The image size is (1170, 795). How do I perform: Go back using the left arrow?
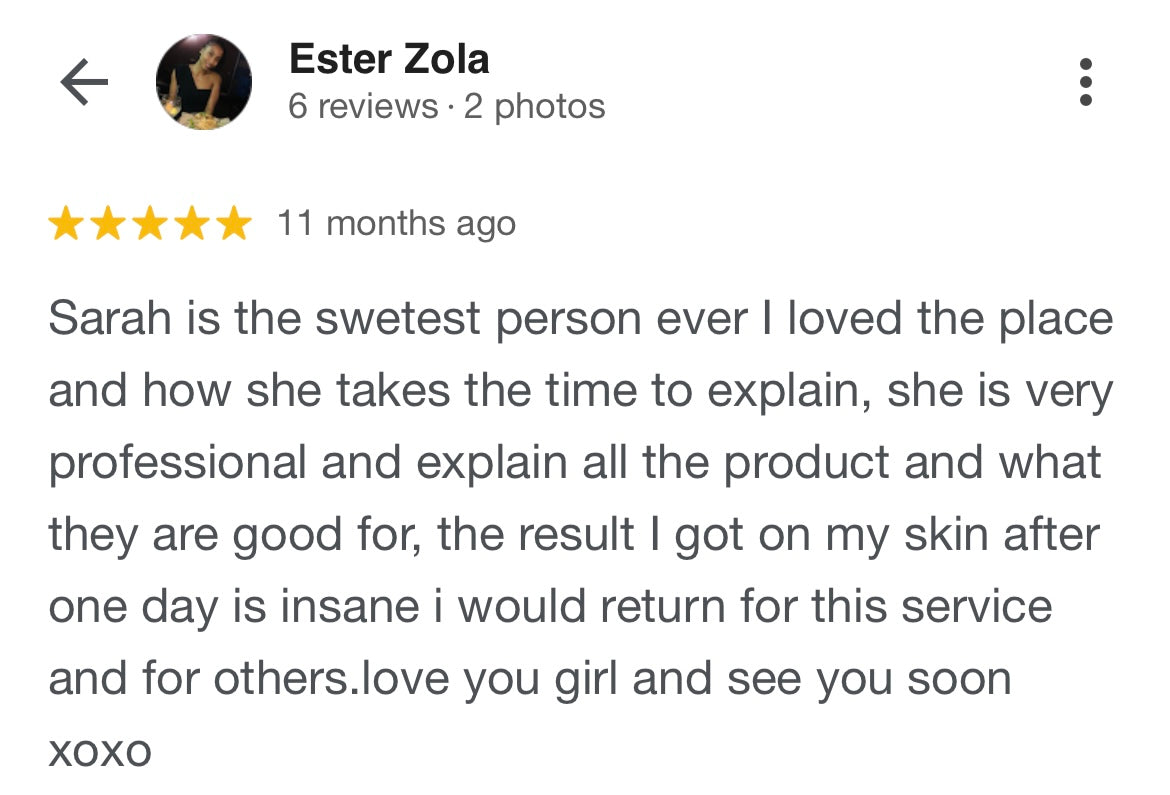pyautogui.click(x=84, y=83)
